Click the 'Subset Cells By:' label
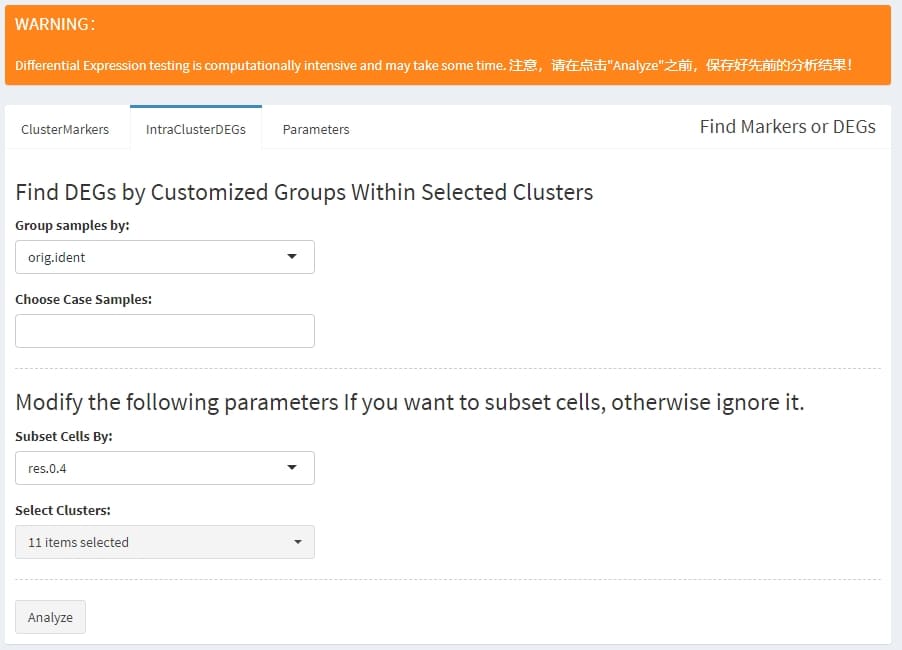The image size is (902, 650). 64,437
